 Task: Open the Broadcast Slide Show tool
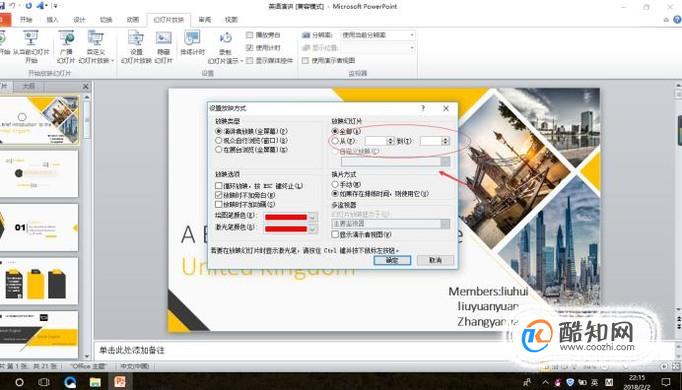pos(66,46)
